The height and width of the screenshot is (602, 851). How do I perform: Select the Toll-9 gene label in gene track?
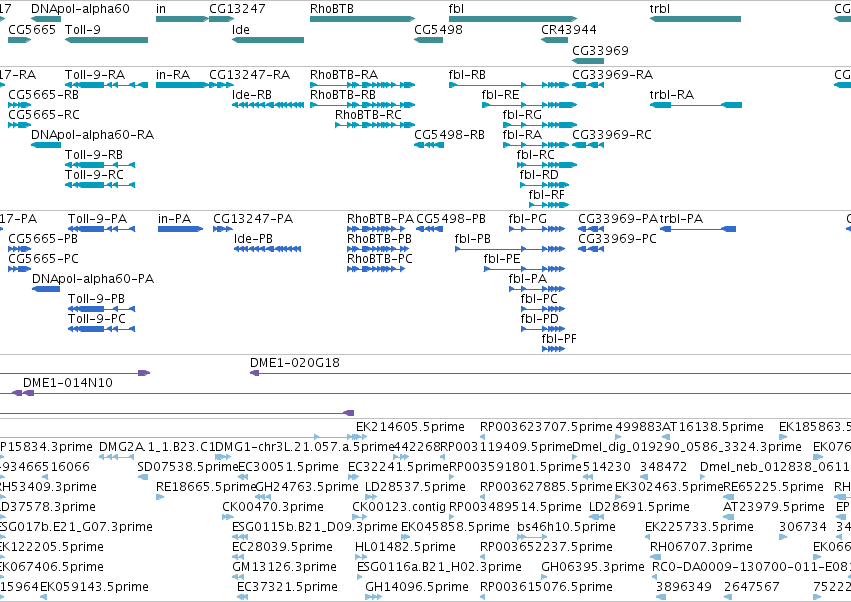82,29
